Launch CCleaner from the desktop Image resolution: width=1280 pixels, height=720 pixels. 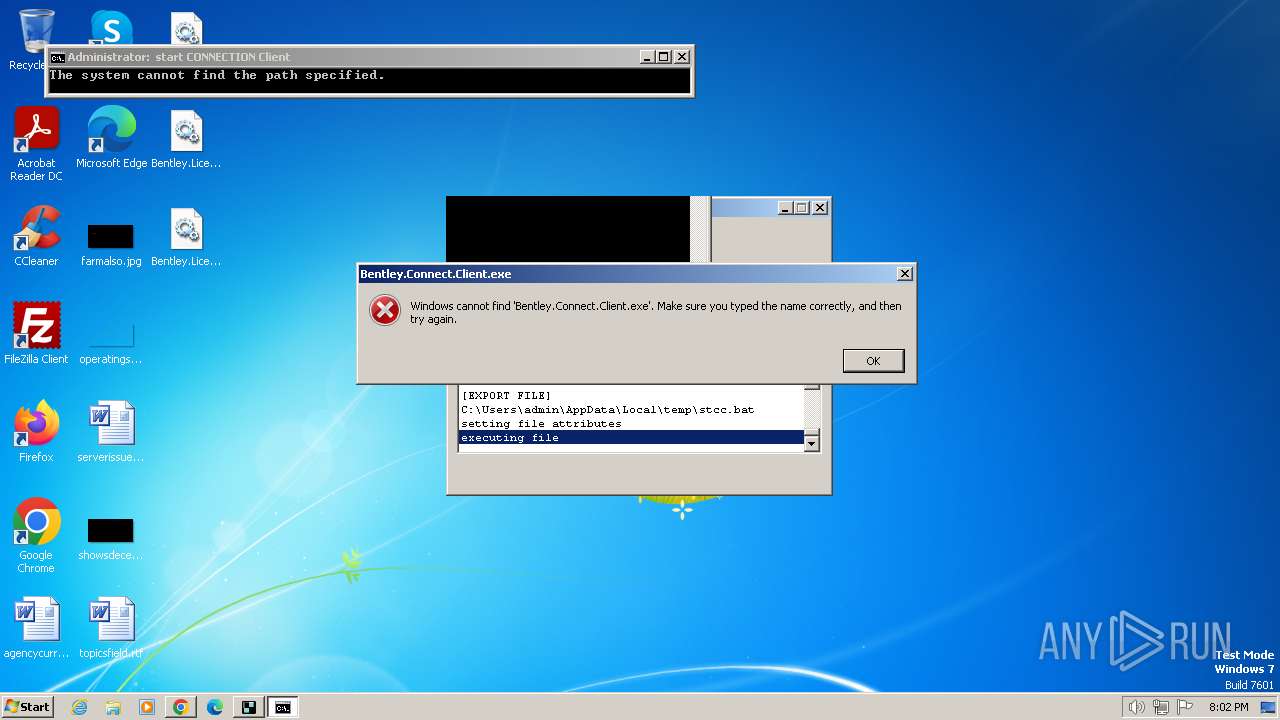point(36,236)
